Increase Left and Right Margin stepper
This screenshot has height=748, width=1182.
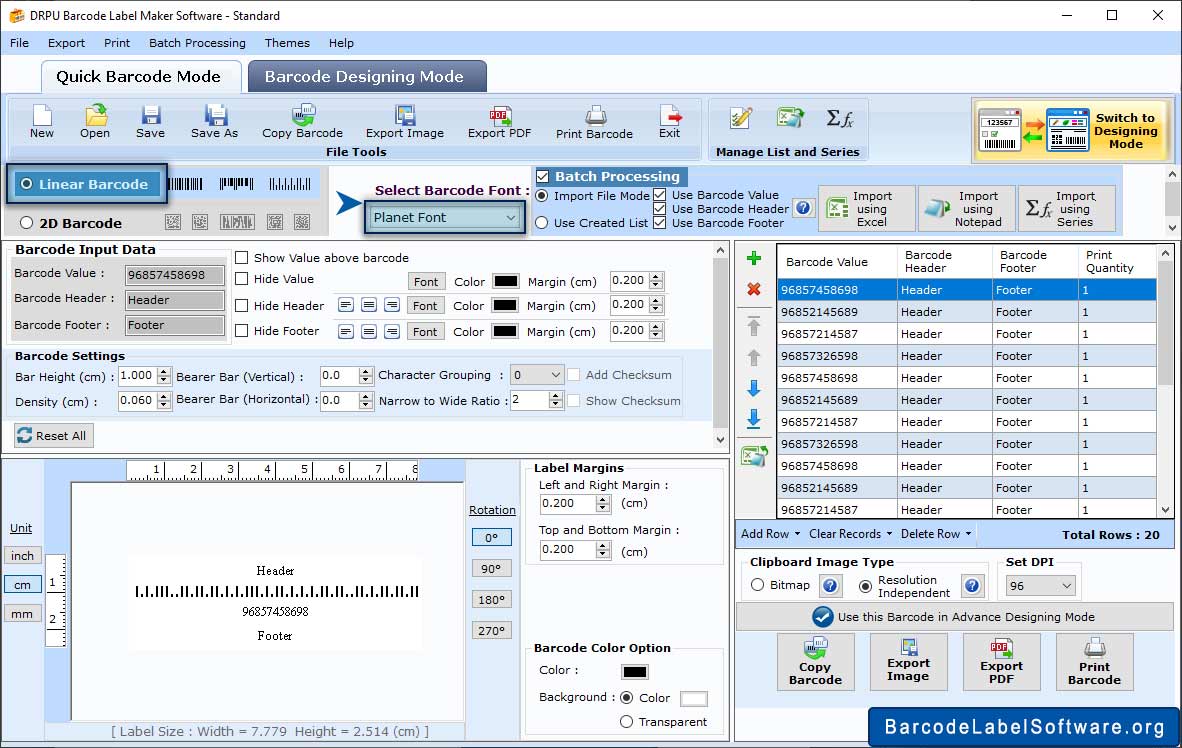[x=602, y=499]
